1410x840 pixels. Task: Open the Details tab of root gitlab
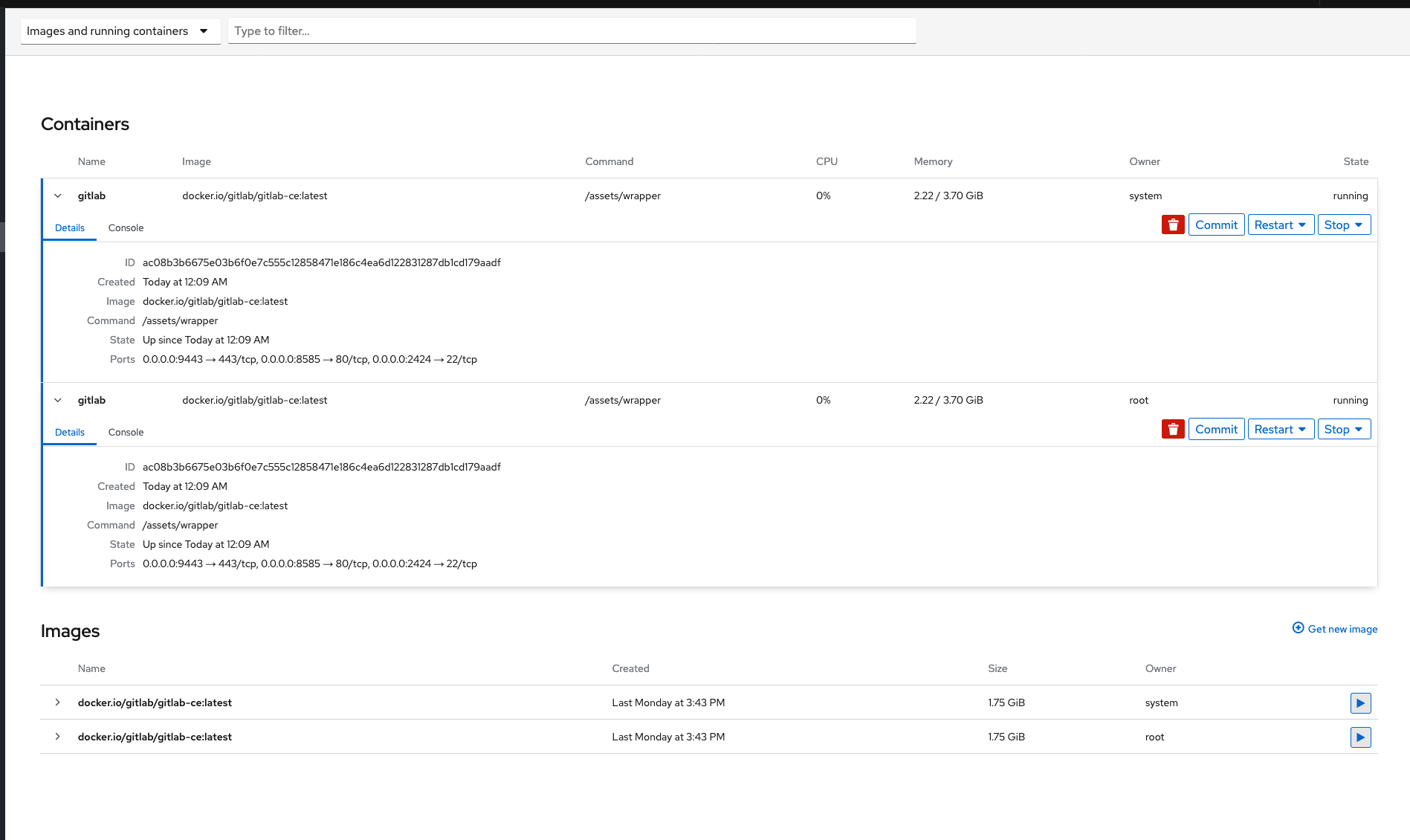coord(69,432)
